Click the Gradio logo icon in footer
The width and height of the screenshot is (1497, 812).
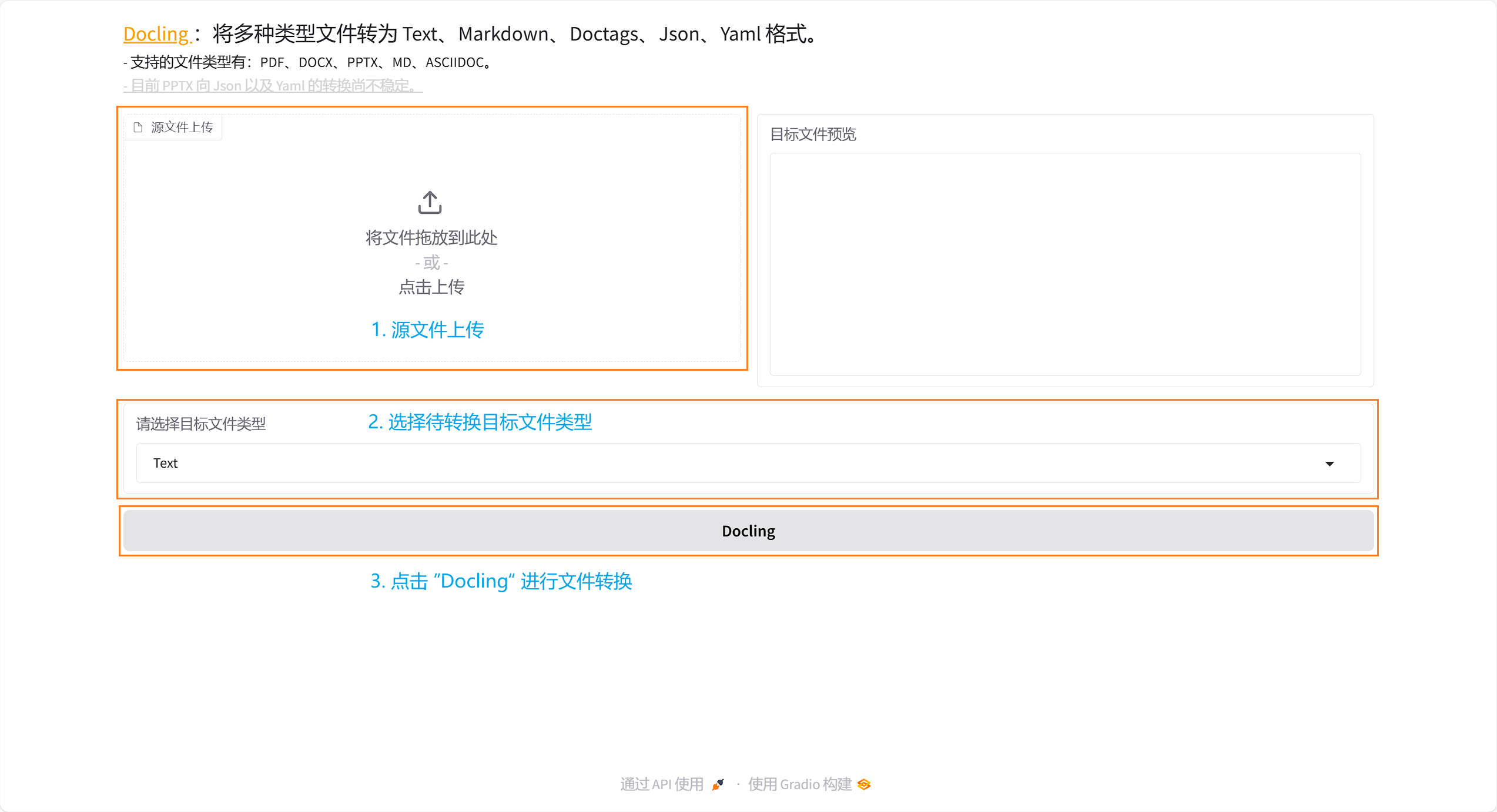click(x=864, y=784)
